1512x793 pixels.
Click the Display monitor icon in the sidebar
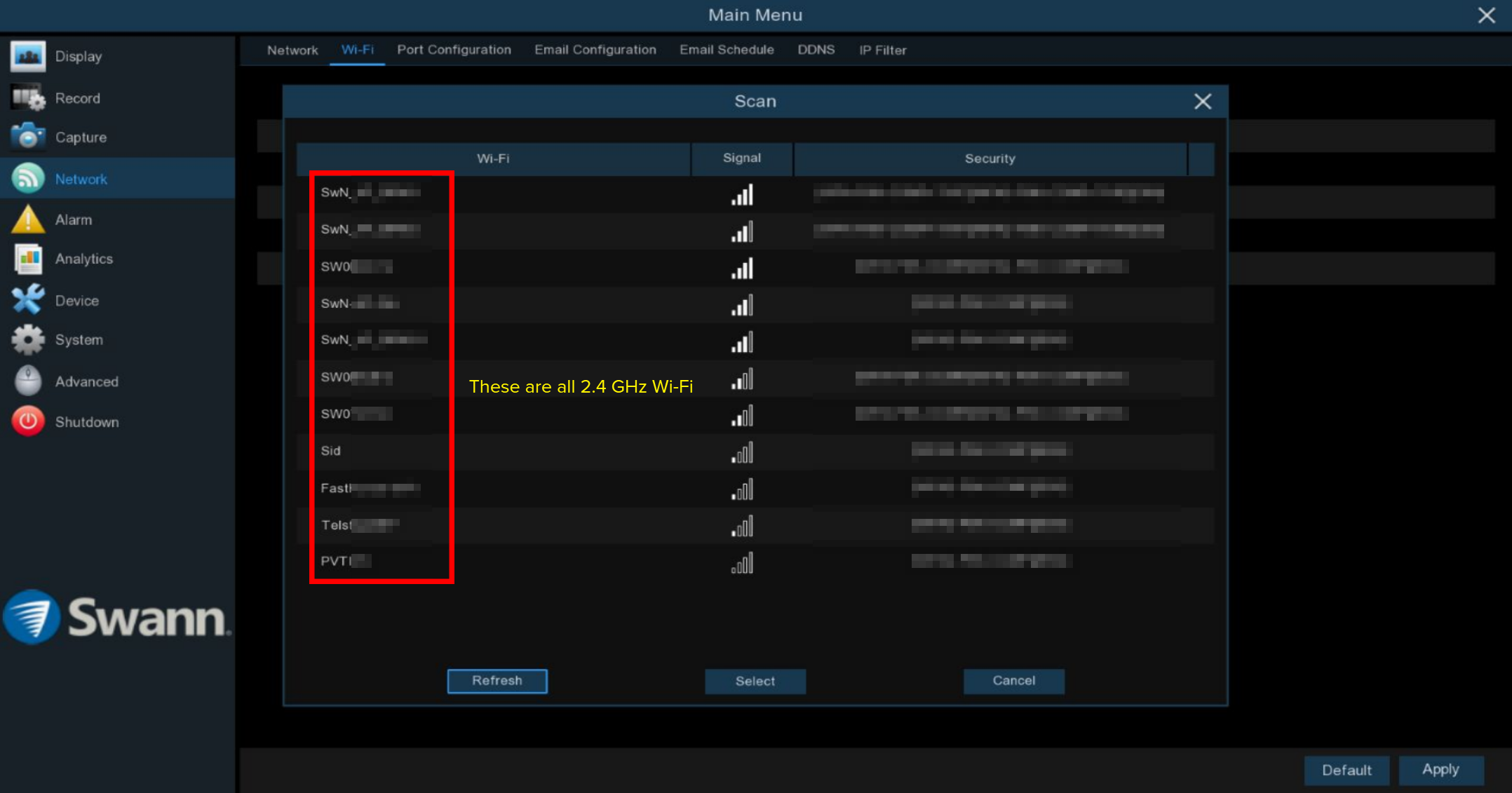pyautogui.click(x=28, y=56)
